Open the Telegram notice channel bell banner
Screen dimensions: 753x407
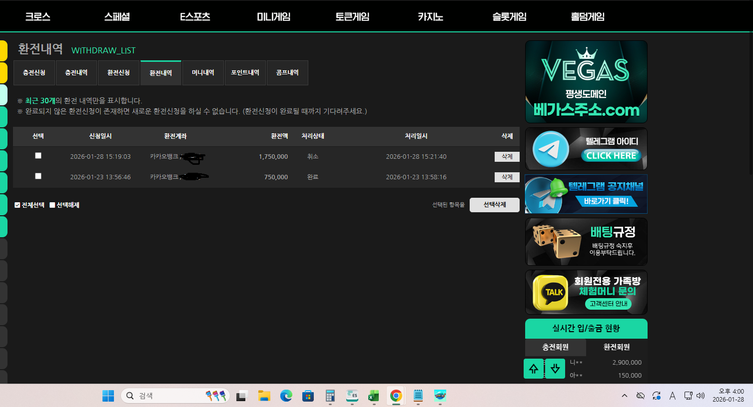tap(586, 194)
